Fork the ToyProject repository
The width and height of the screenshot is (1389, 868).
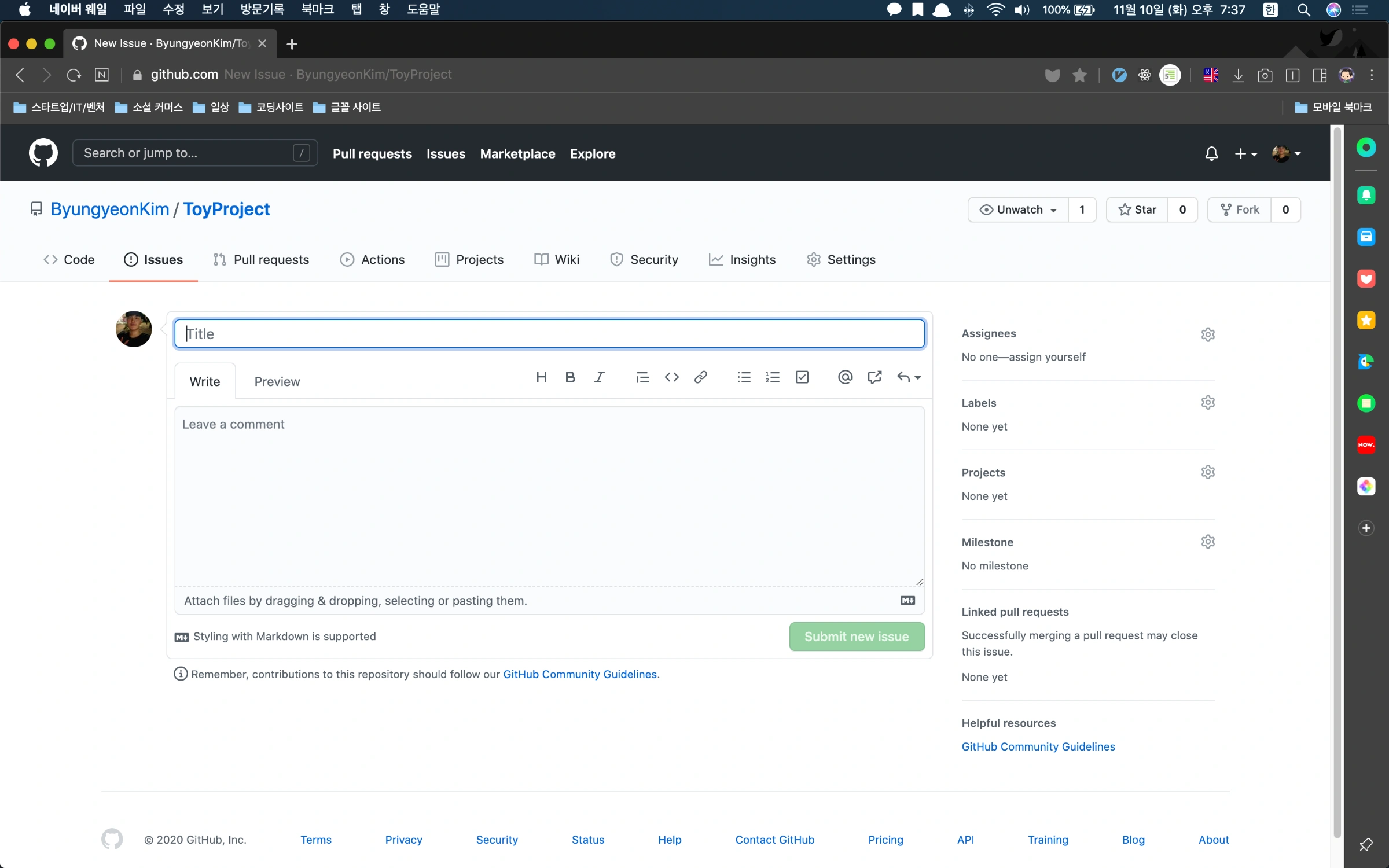point(1240,209)
